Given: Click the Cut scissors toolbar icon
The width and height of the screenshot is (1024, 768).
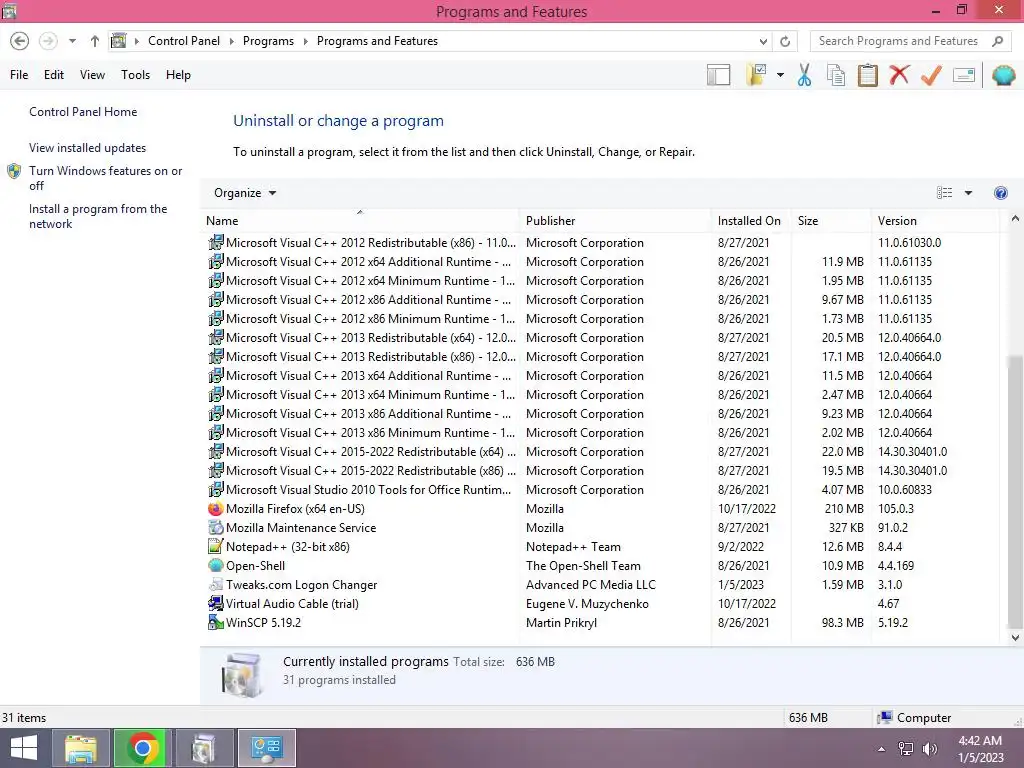Looking at the screenshot, I should pos(804,75).
